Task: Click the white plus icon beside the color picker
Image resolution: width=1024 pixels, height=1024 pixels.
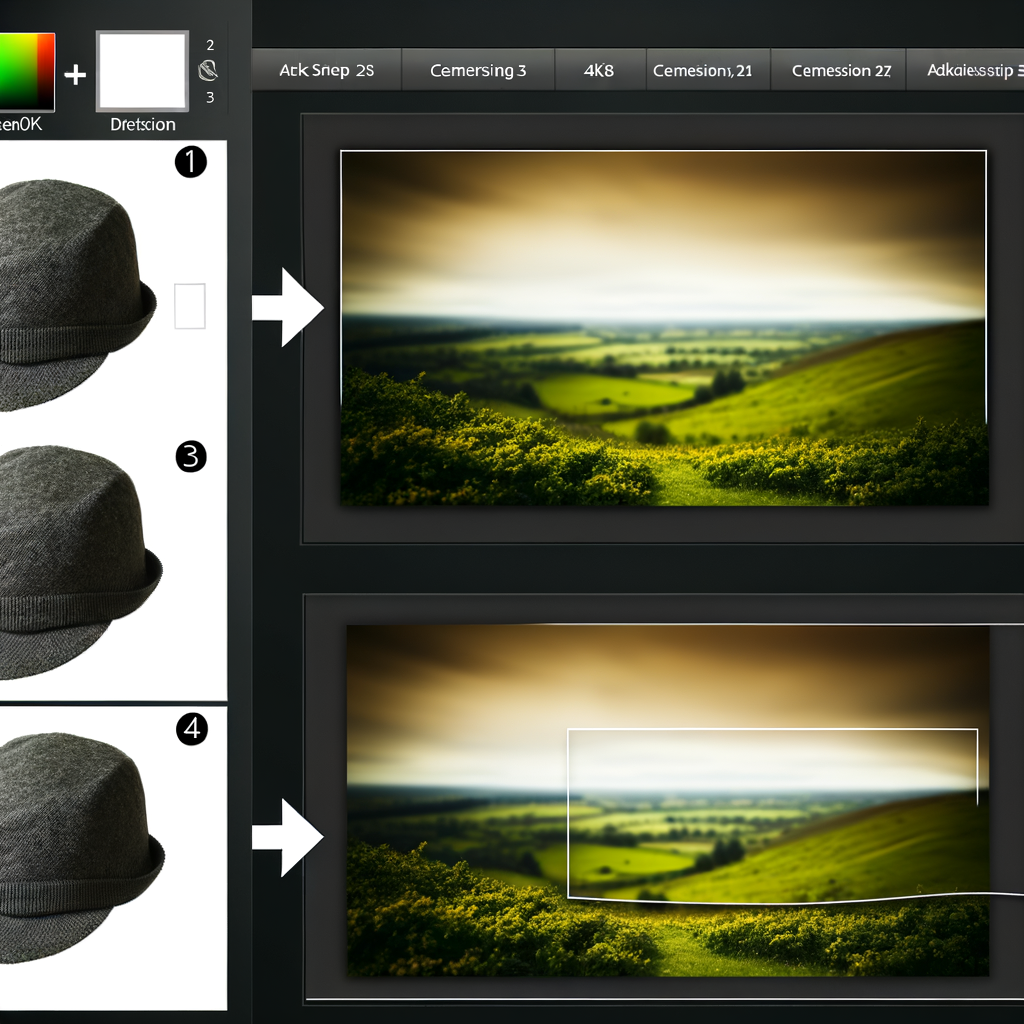Action: pyautogui.click(x=75, y=73)
